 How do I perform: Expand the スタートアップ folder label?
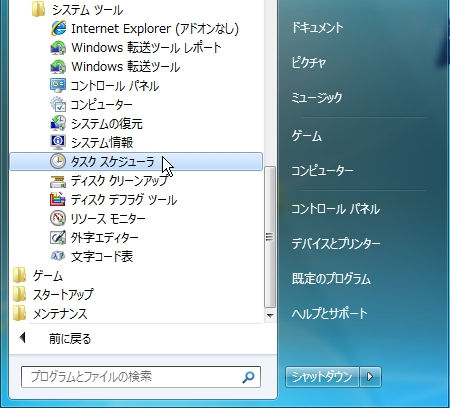coord(63,295)
